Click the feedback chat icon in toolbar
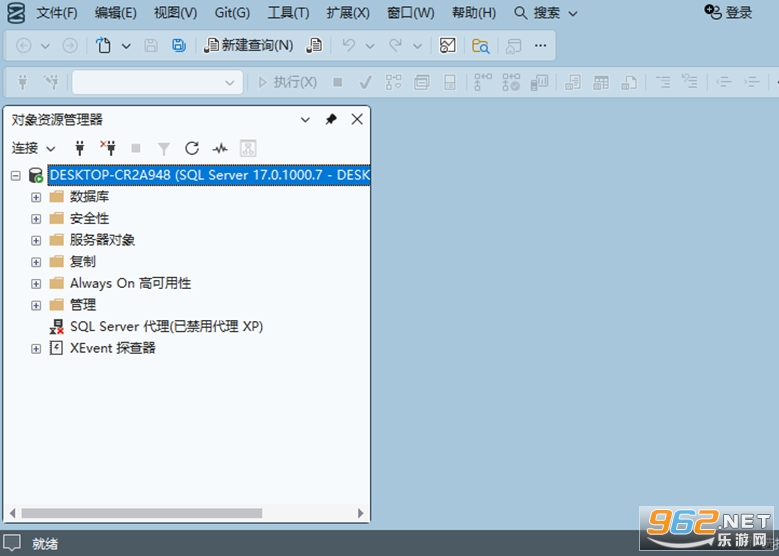 coord(513,46)
